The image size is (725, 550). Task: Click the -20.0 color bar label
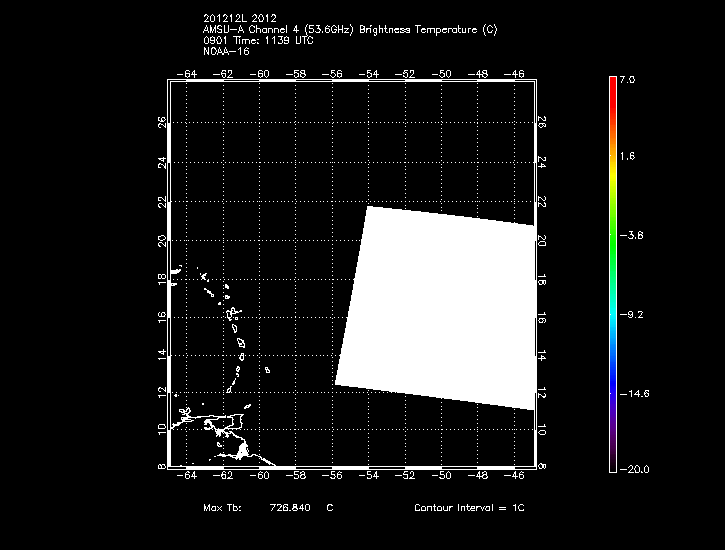coord(632,469)
